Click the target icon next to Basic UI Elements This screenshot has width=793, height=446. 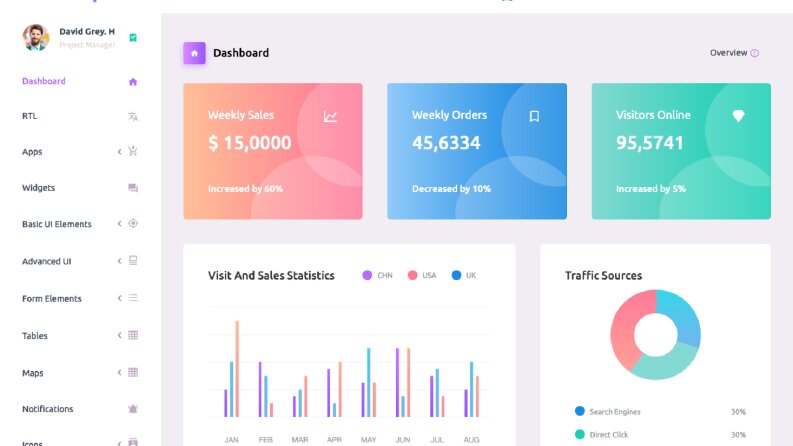pos(133,224)
